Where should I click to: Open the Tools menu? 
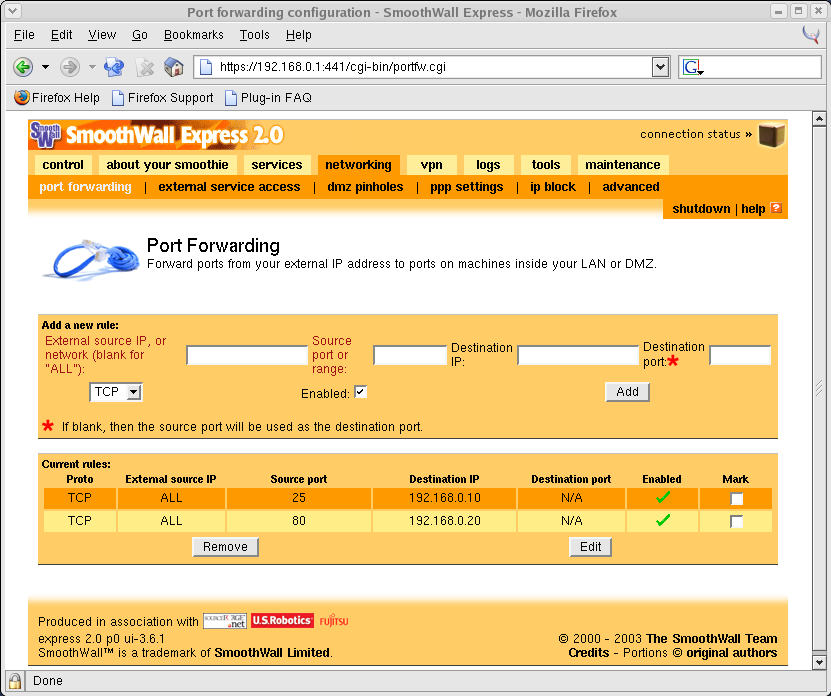pyautogui.click(x=254, y=35)
